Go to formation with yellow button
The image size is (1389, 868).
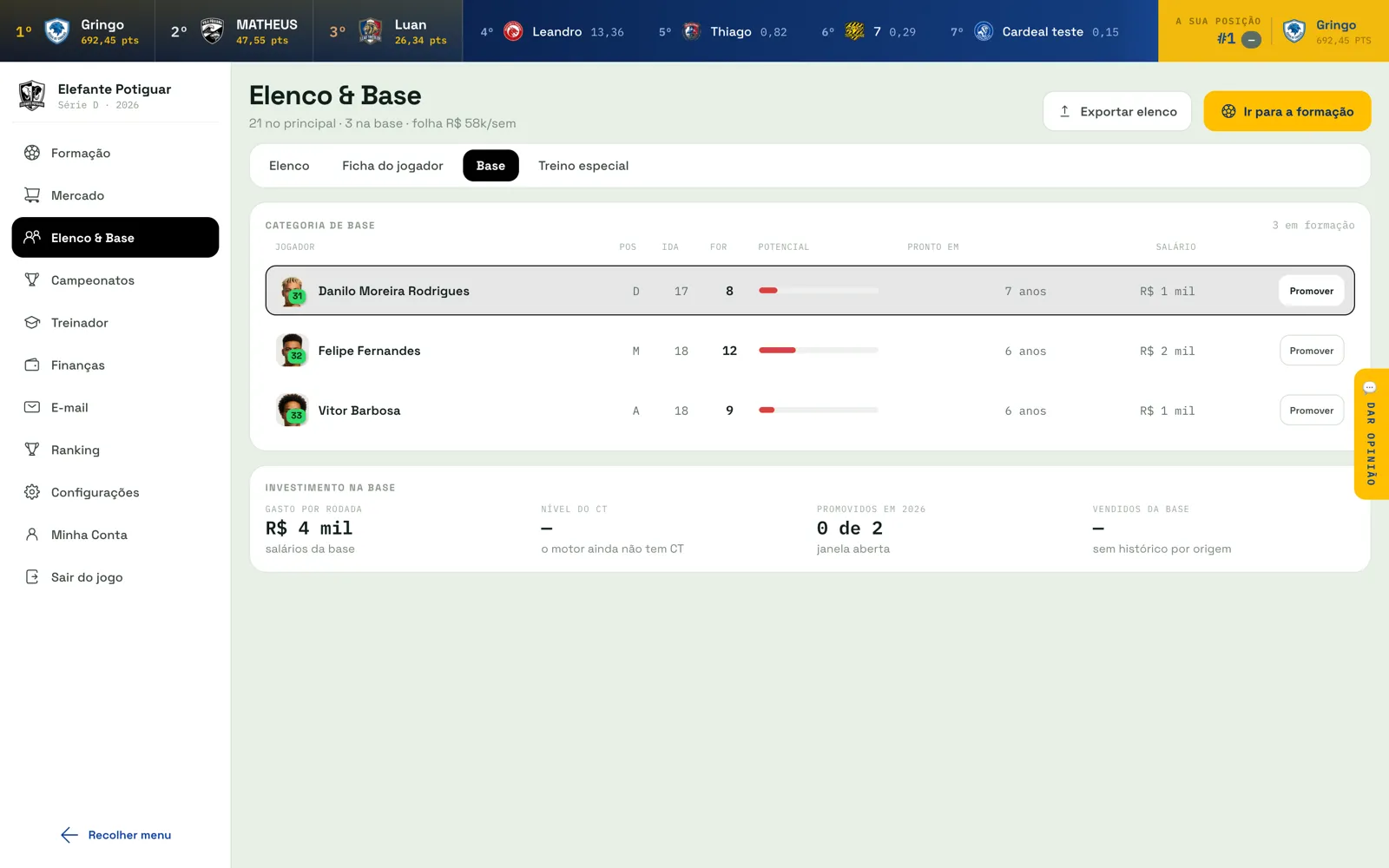click(x=1287, y=111)
